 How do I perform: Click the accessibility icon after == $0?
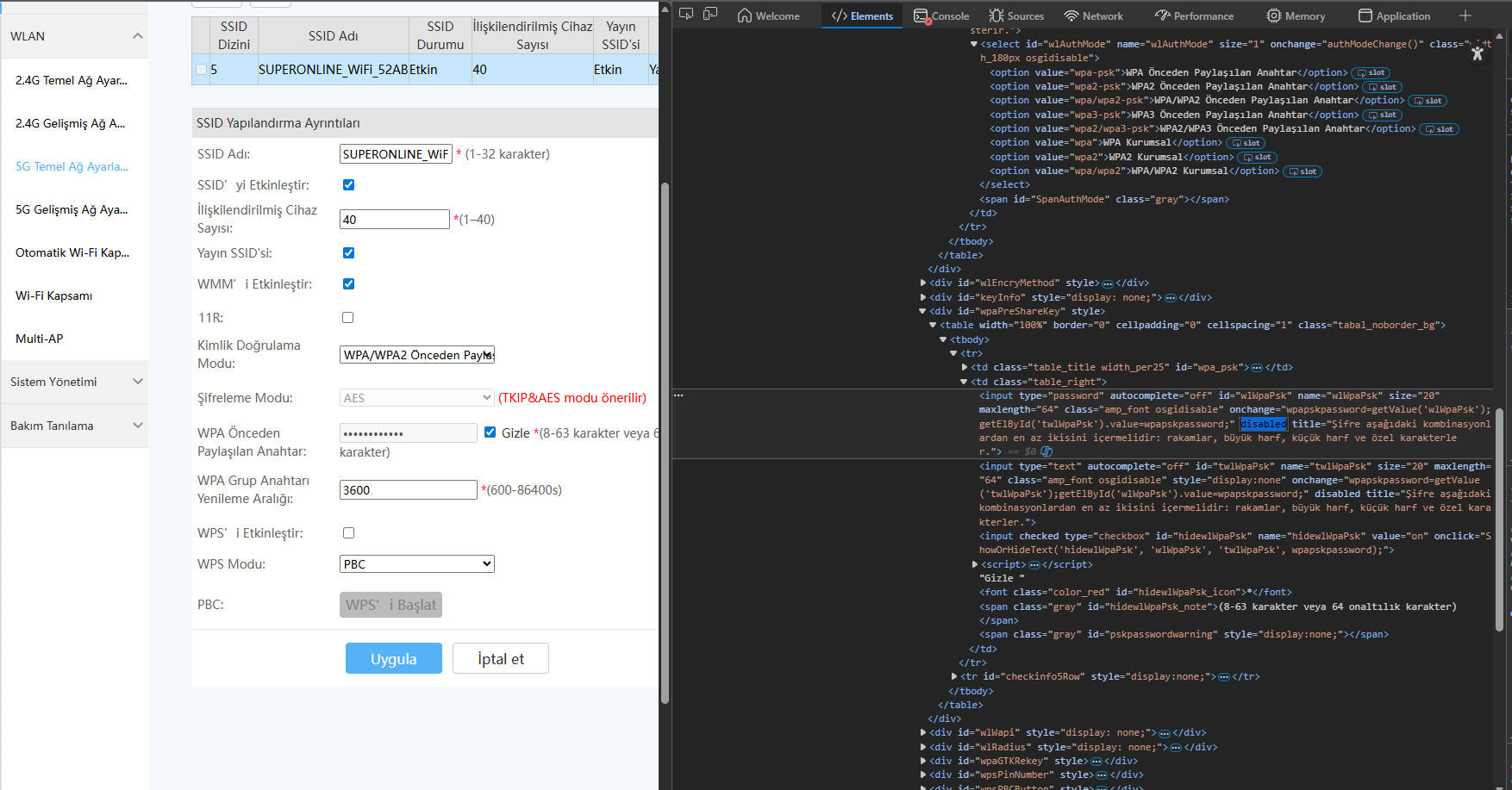click(1047, 451)
